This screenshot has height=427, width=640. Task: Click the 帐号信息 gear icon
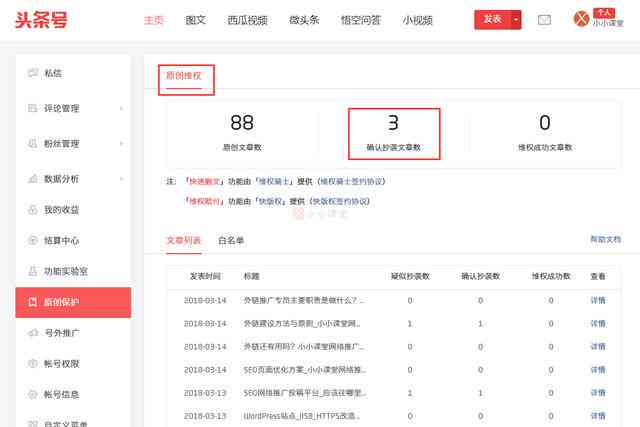tap(33, 394)
